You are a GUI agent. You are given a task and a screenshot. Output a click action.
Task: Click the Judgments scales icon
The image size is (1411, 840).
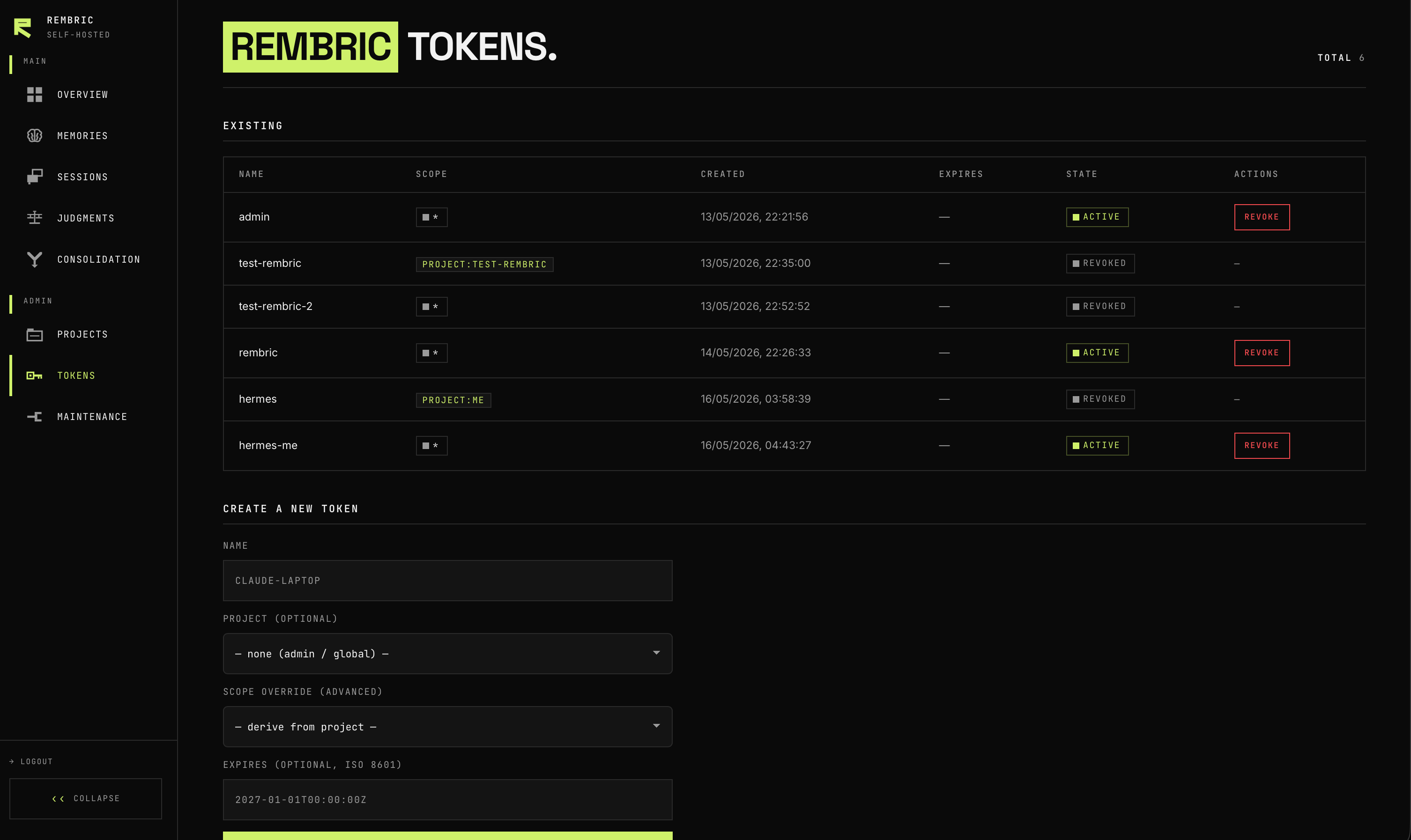tap(35, 218)
